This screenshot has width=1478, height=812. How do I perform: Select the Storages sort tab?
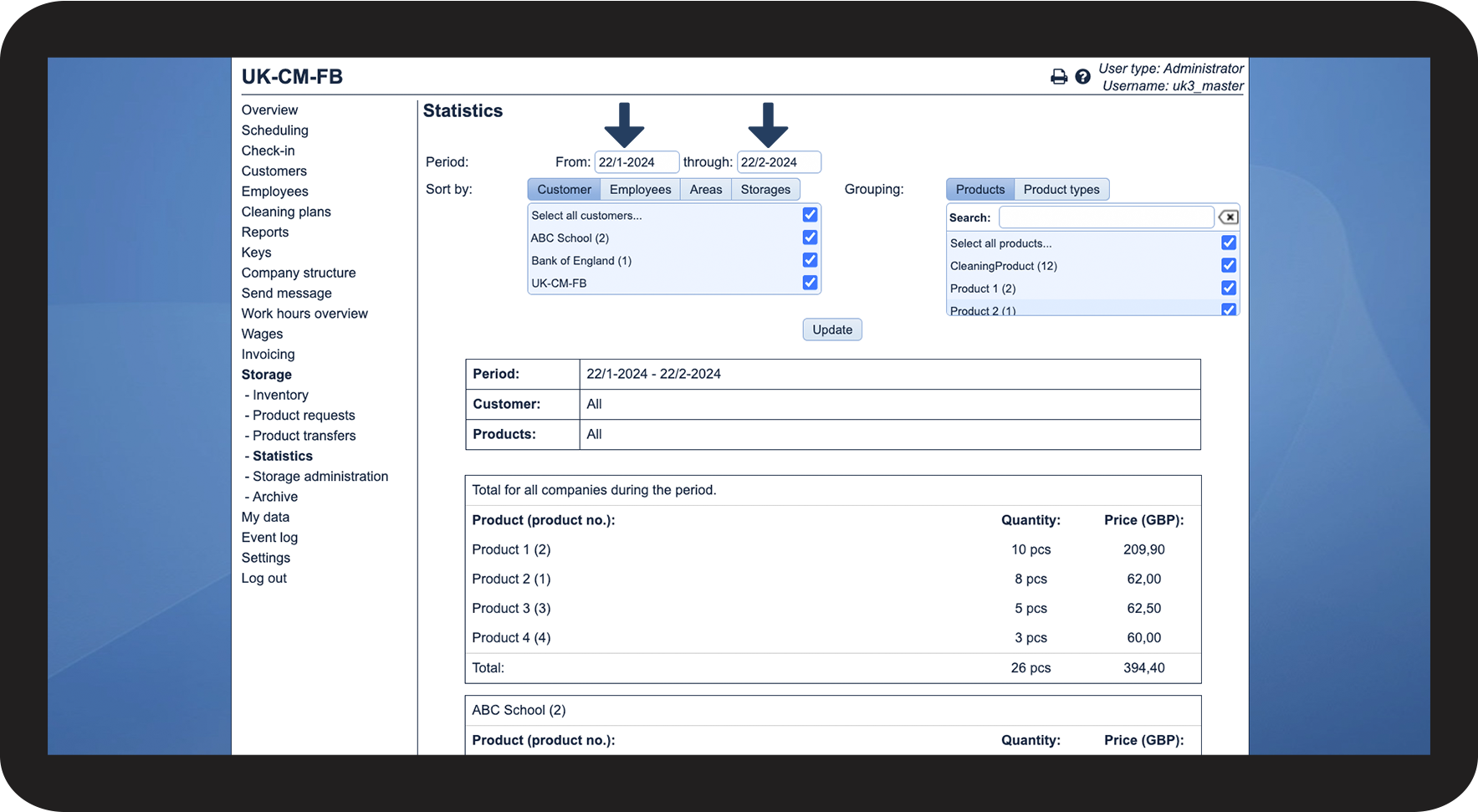point(765,190)
